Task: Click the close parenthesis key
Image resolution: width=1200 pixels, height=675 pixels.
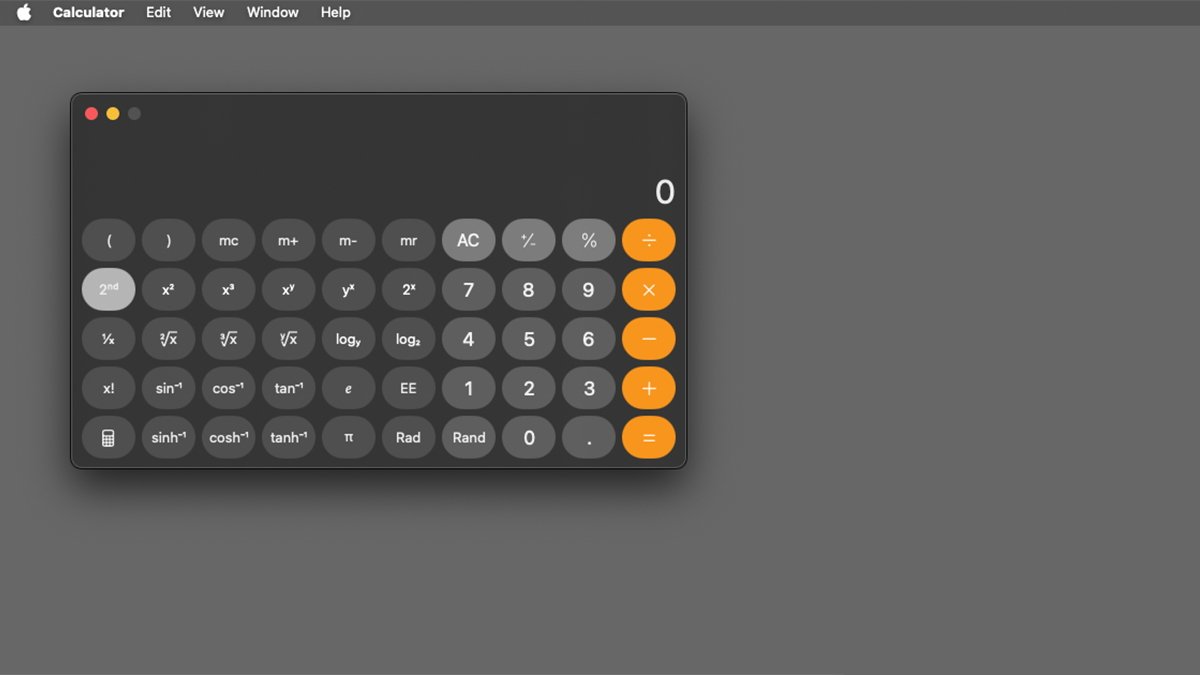Action: click(x=168, y=240)
